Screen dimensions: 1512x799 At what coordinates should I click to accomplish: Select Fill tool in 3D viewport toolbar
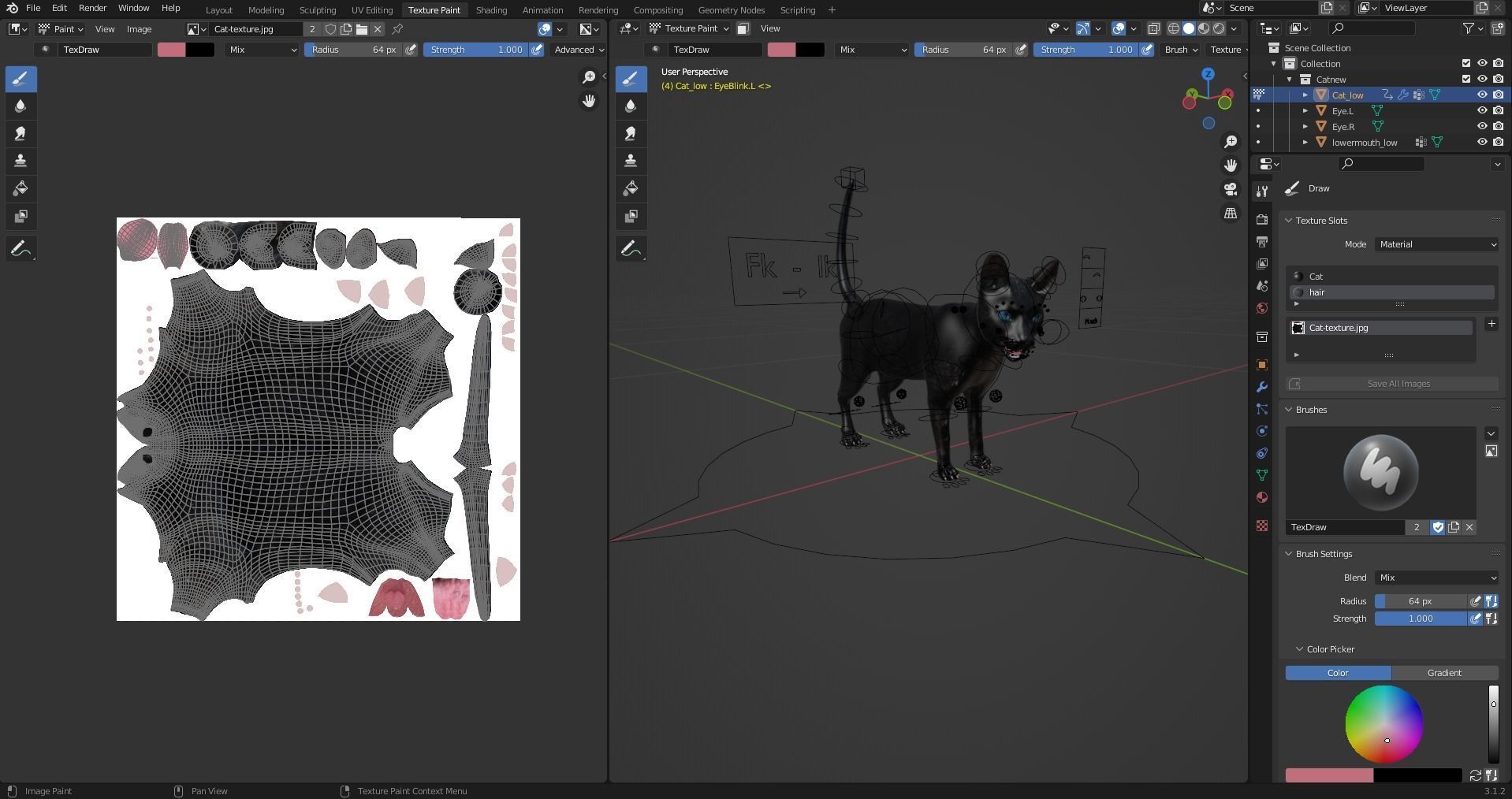tap(631, 188)
